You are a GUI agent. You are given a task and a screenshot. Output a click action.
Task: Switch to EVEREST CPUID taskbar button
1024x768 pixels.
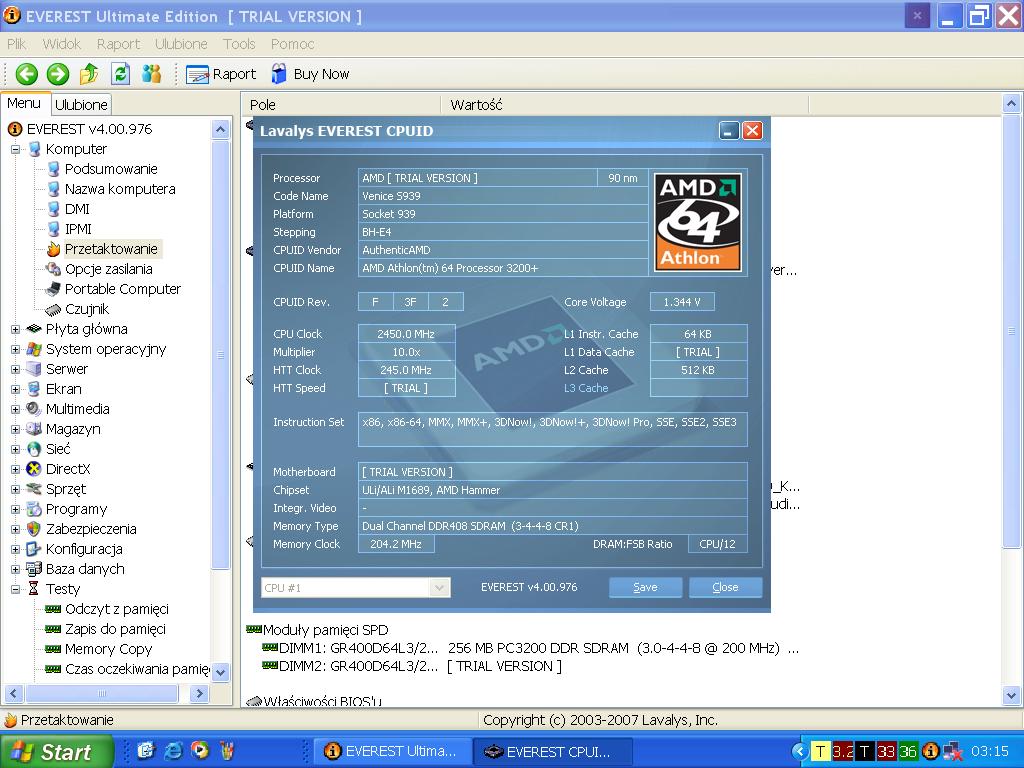tap(552, 752)
